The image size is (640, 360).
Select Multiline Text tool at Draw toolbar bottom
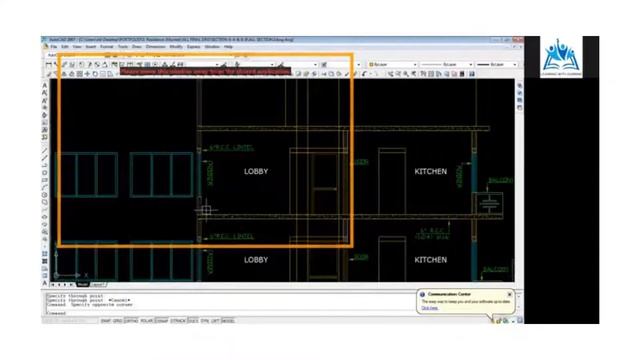(x=44, y=283)
